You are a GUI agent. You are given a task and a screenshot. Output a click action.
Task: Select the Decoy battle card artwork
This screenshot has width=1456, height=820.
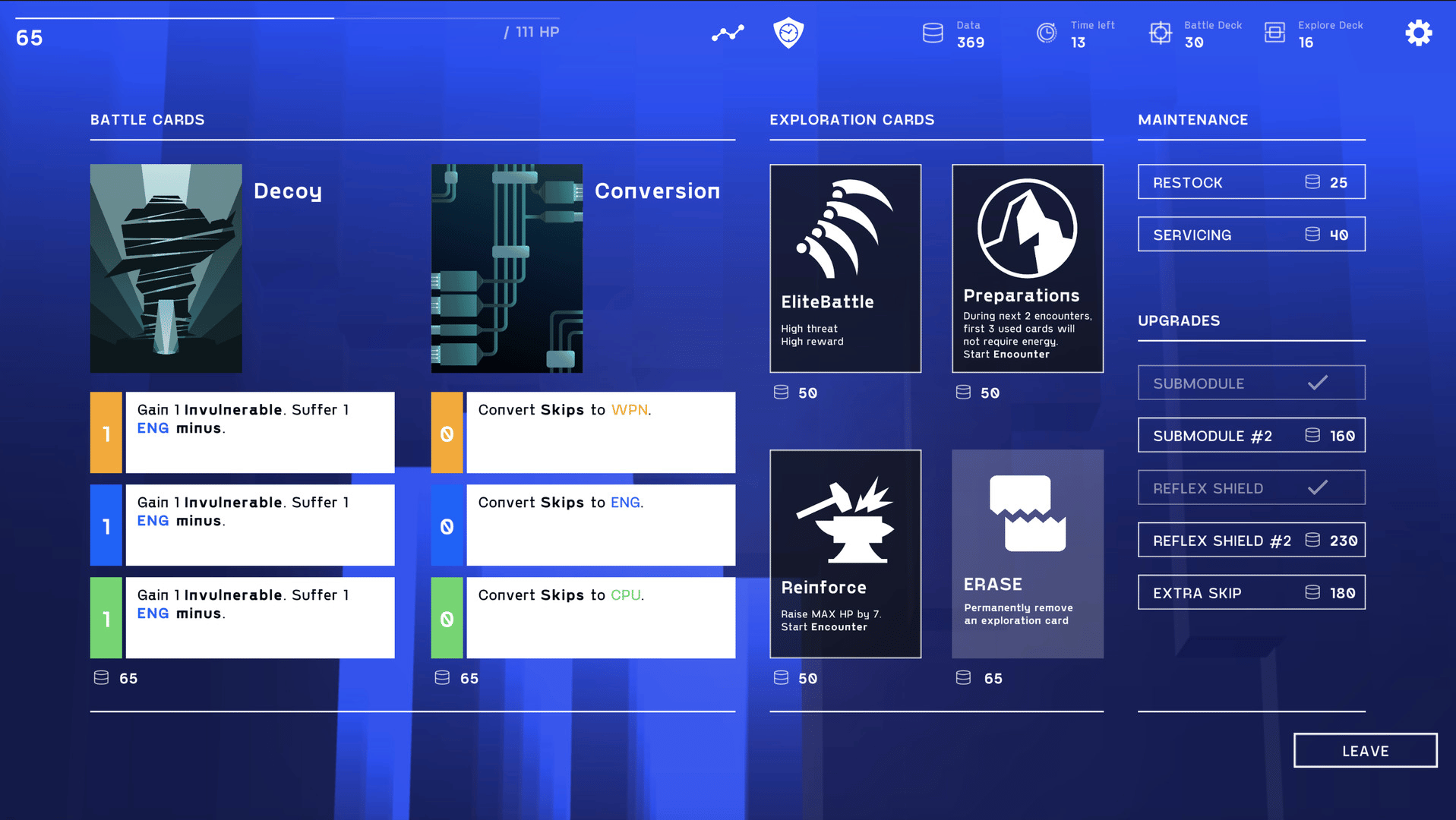coord(166,268)
